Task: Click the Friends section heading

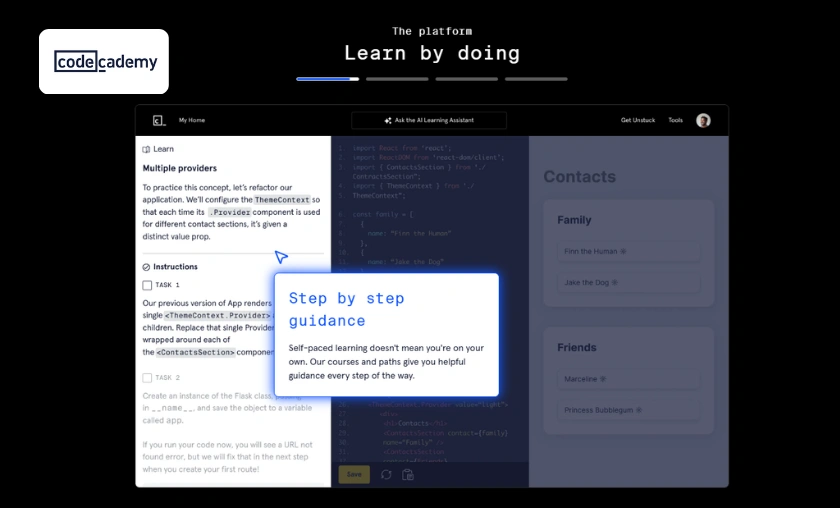Action: pos(577,348)
